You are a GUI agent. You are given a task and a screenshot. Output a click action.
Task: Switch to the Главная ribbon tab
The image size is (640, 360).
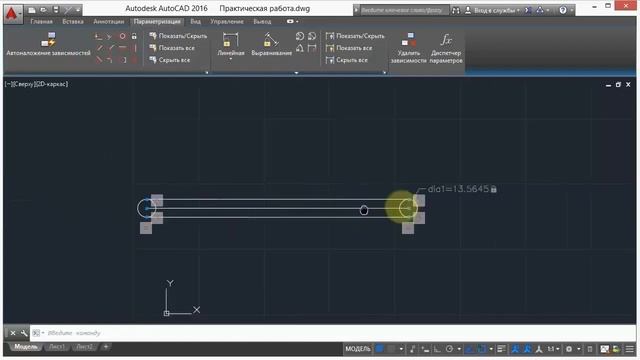point(41,21)
